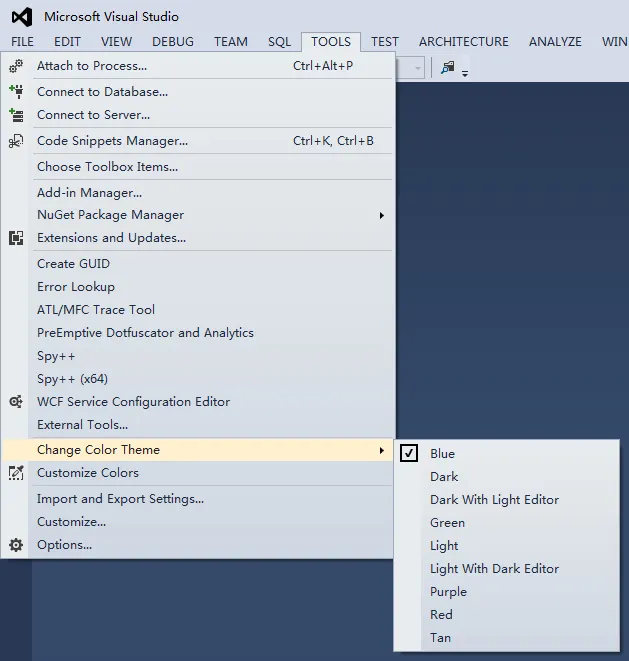This screenshot has width=629, height=661.
Task: Click the toolbar find-in-files icon
Action: [448, 67]
